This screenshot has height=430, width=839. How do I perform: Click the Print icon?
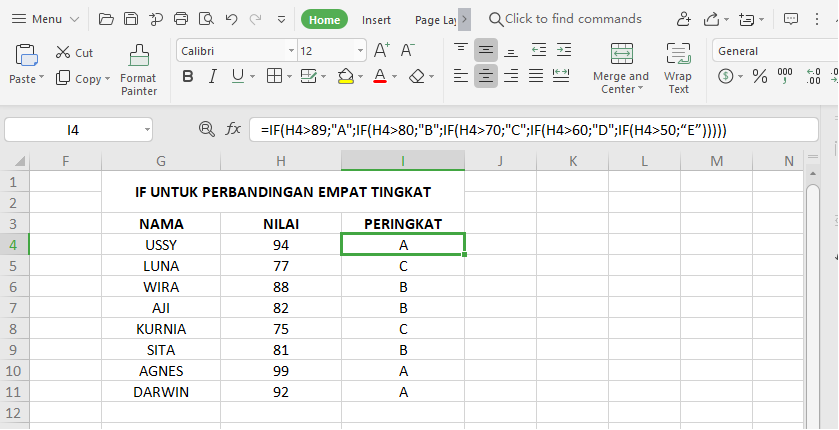(x=181, y=19)
